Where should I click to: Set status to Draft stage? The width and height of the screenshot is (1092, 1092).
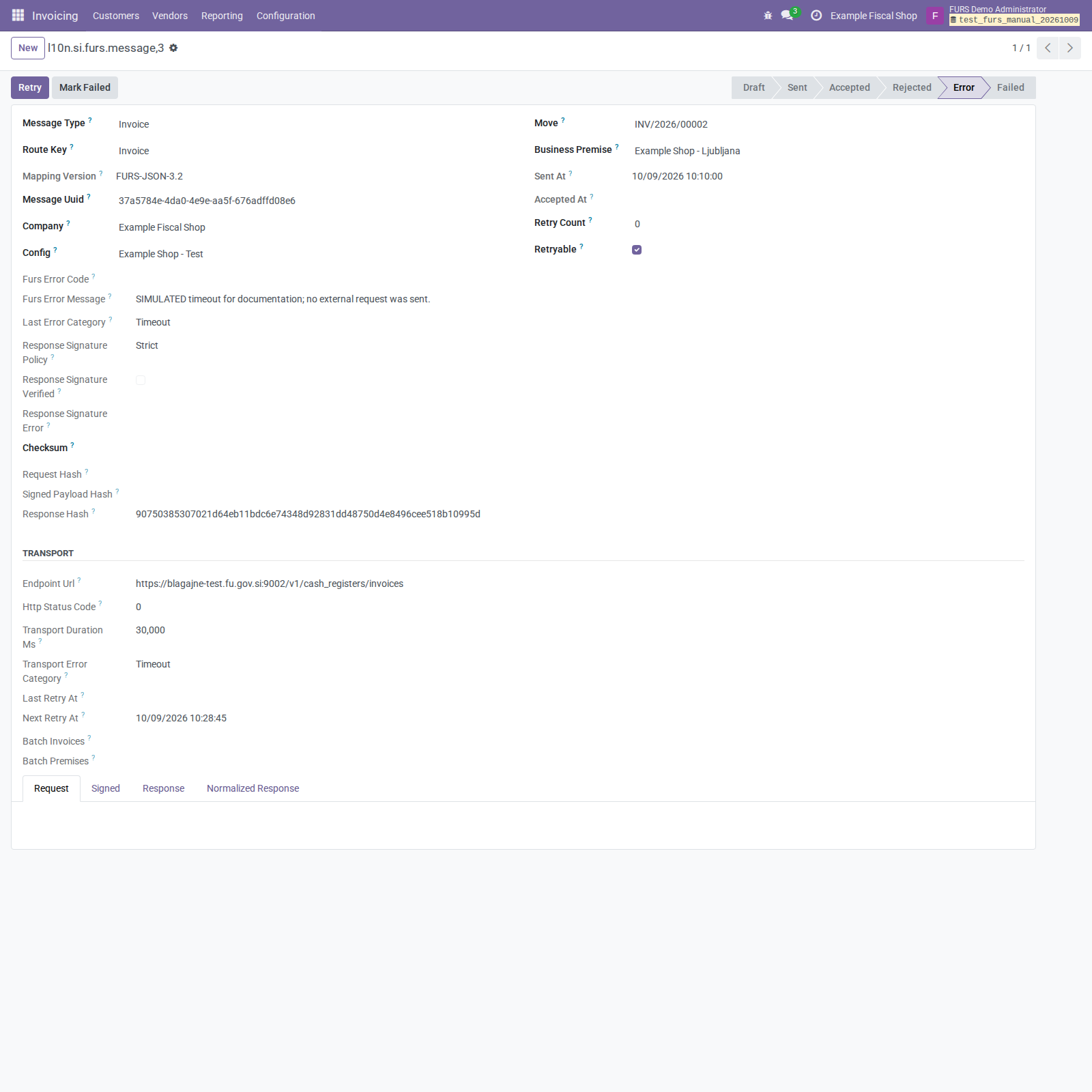tap(753, 87)
